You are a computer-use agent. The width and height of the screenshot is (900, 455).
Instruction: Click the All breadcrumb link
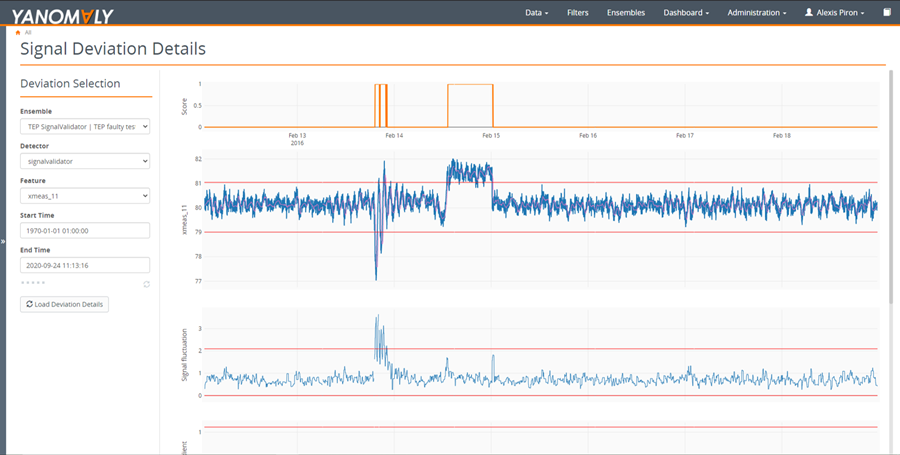28,33
